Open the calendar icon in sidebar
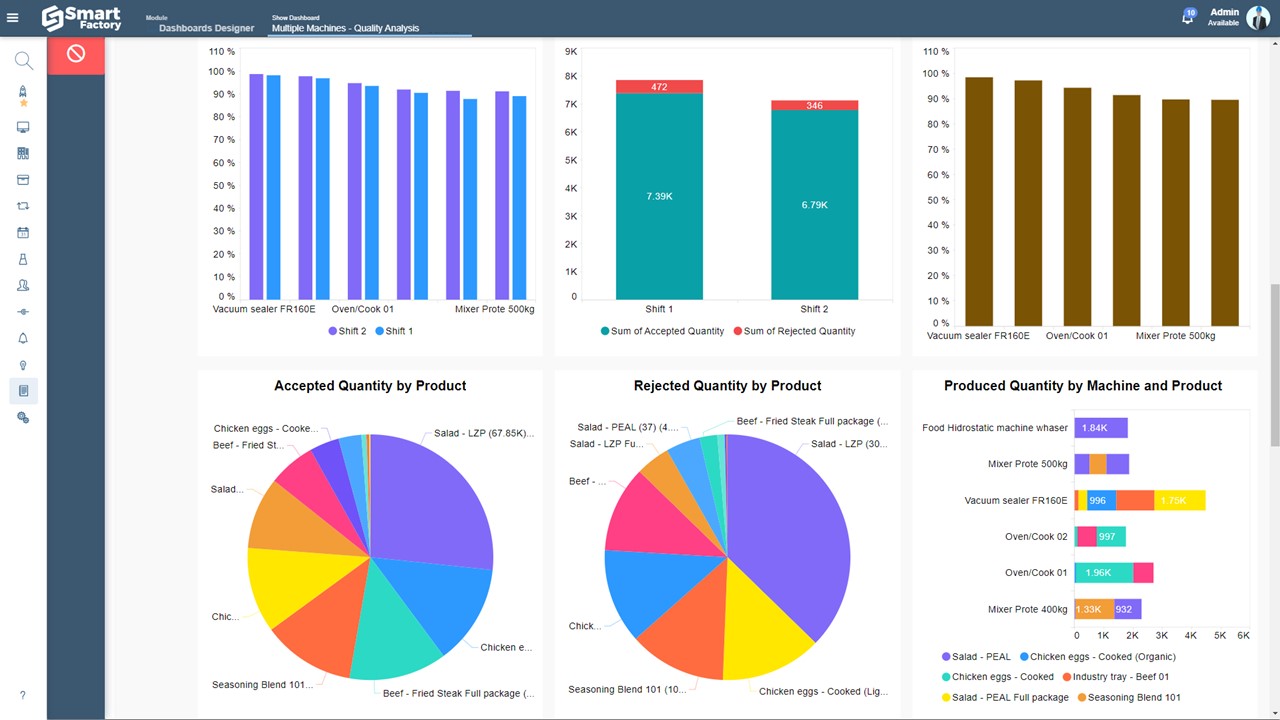Image resolution: width=1280 pixels, height=720 pixels. 23,232
